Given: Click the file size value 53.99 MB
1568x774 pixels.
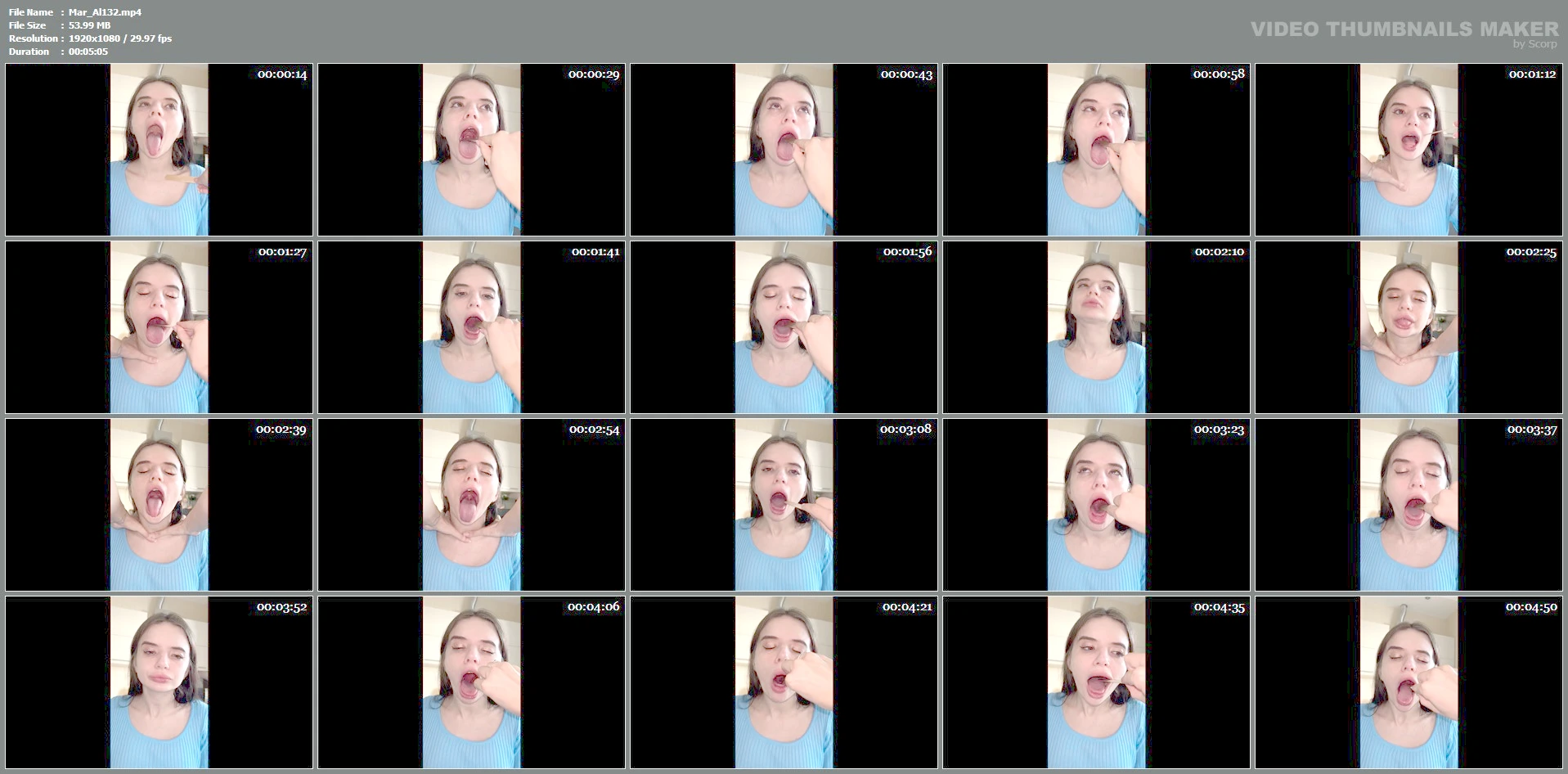Looking at the screenshot, I should (x=89, y=25).
